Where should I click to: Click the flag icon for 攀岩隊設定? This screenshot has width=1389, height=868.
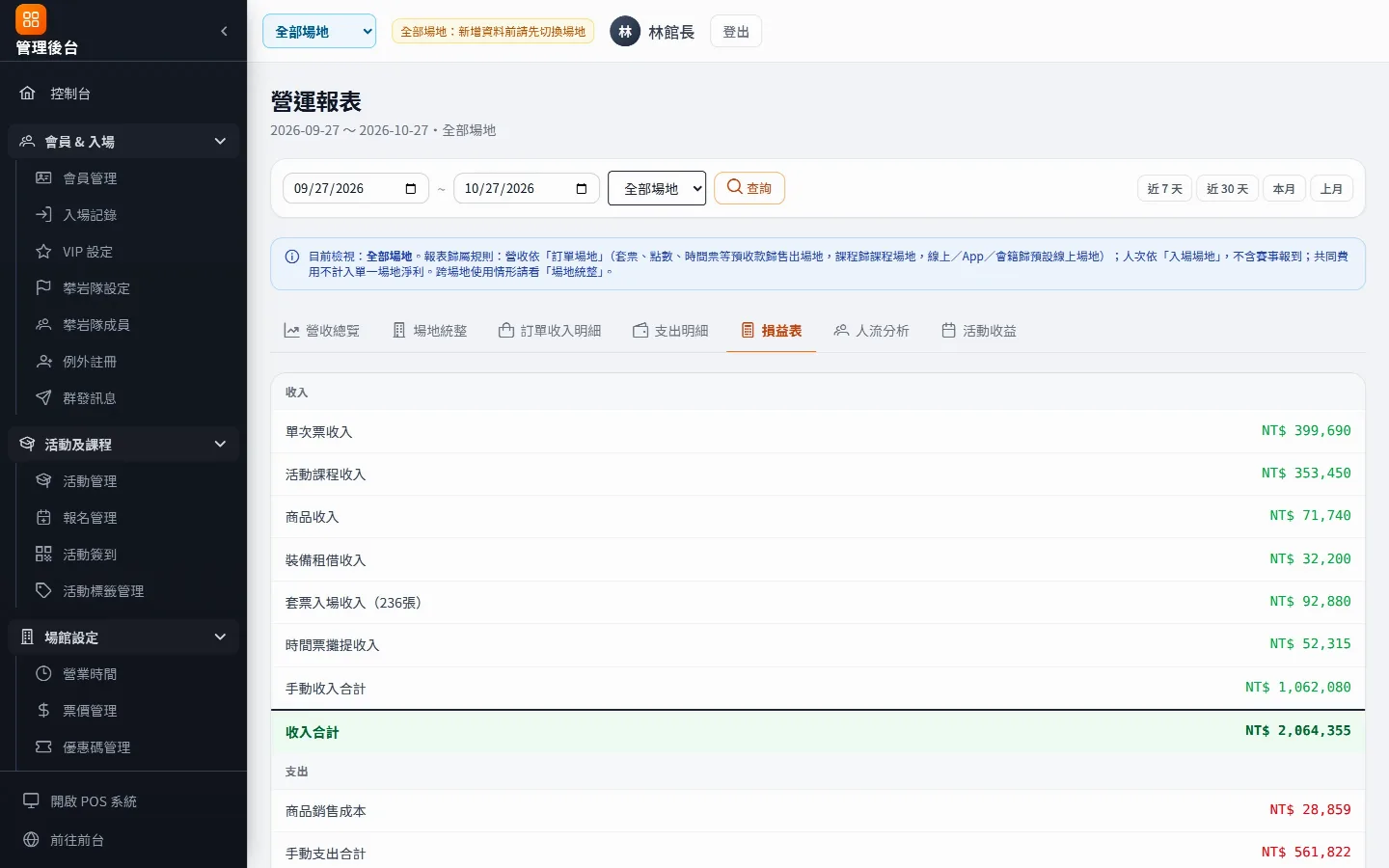[43, 288]
